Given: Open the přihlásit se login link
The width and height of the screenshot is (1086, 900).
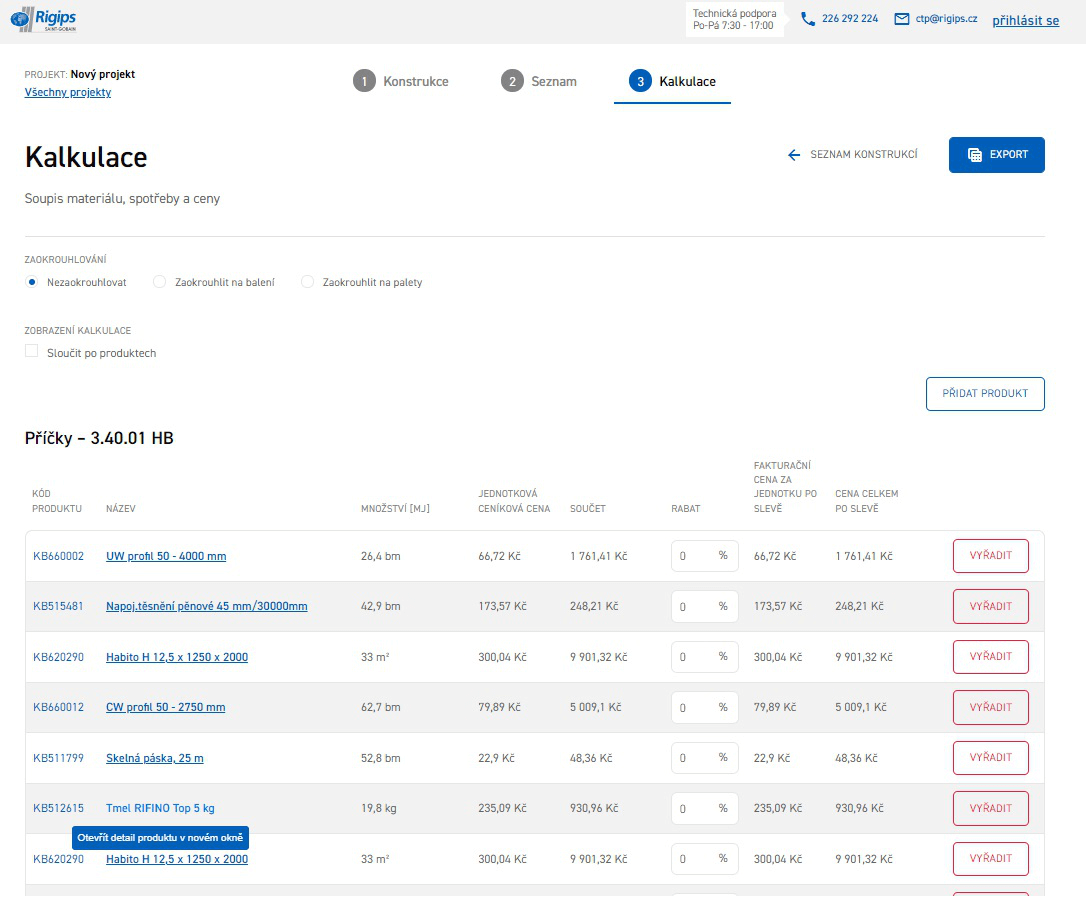Looking at the screenshot, I should tap(1025, 20).
